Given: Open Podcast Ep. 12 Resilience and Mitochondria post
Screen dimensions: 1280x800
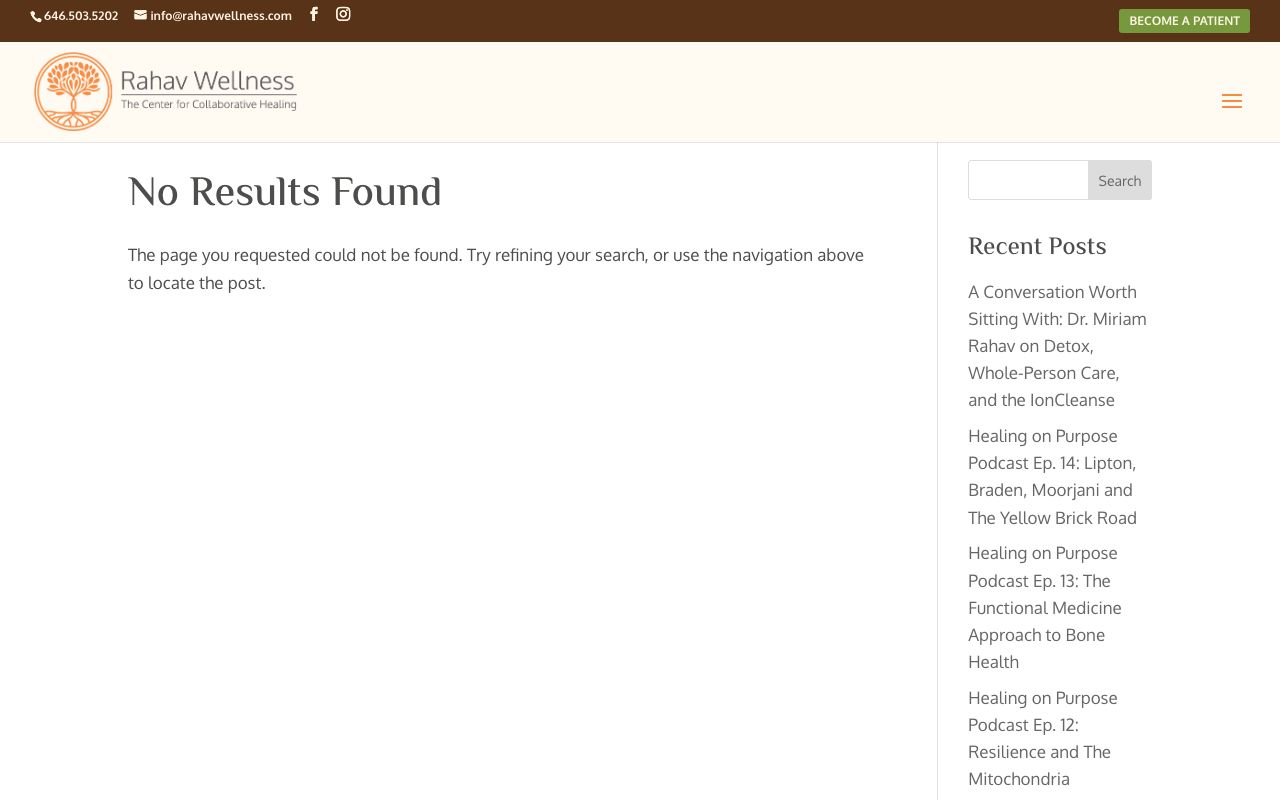Looking at the screenshot, I should point(1043,738).
